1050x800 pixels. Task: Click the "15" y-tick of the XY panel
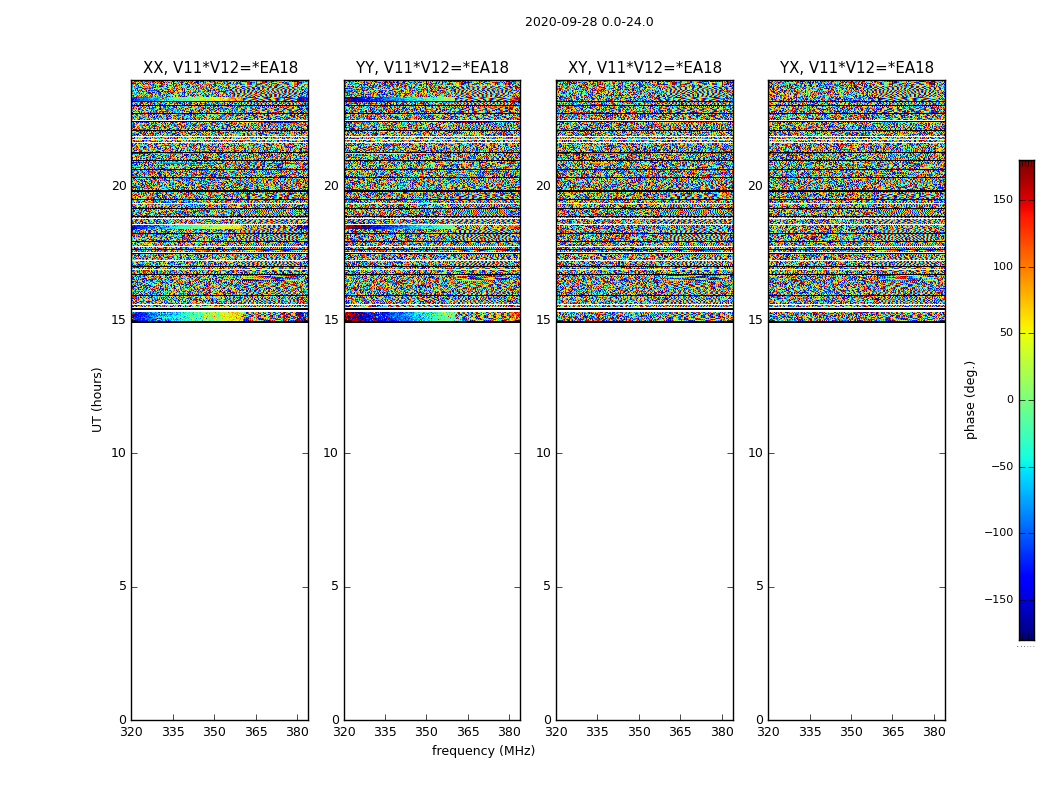543,320
